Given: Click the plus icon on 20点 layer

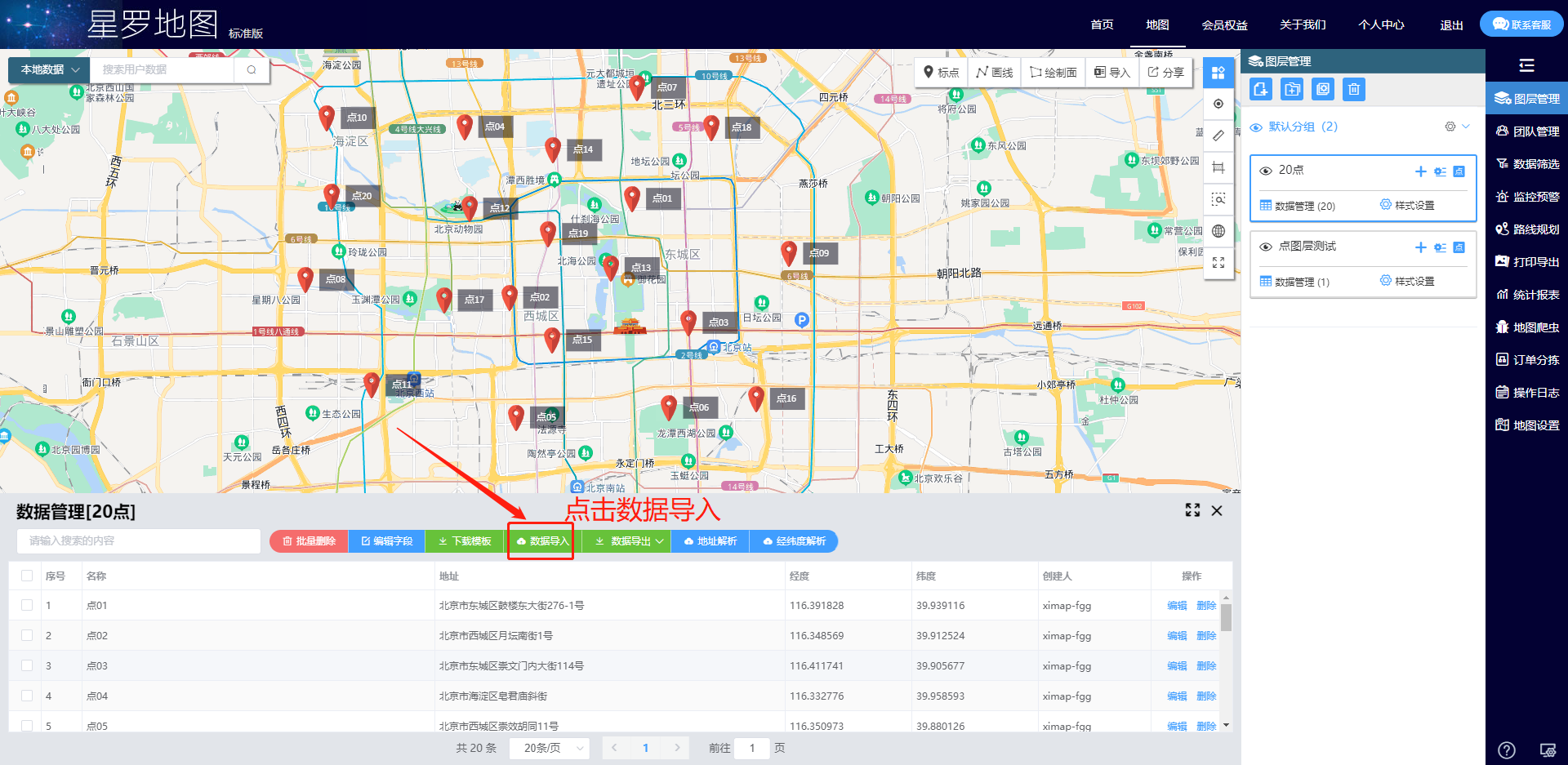Looking at the screenshot, I should pos(1421,171).
